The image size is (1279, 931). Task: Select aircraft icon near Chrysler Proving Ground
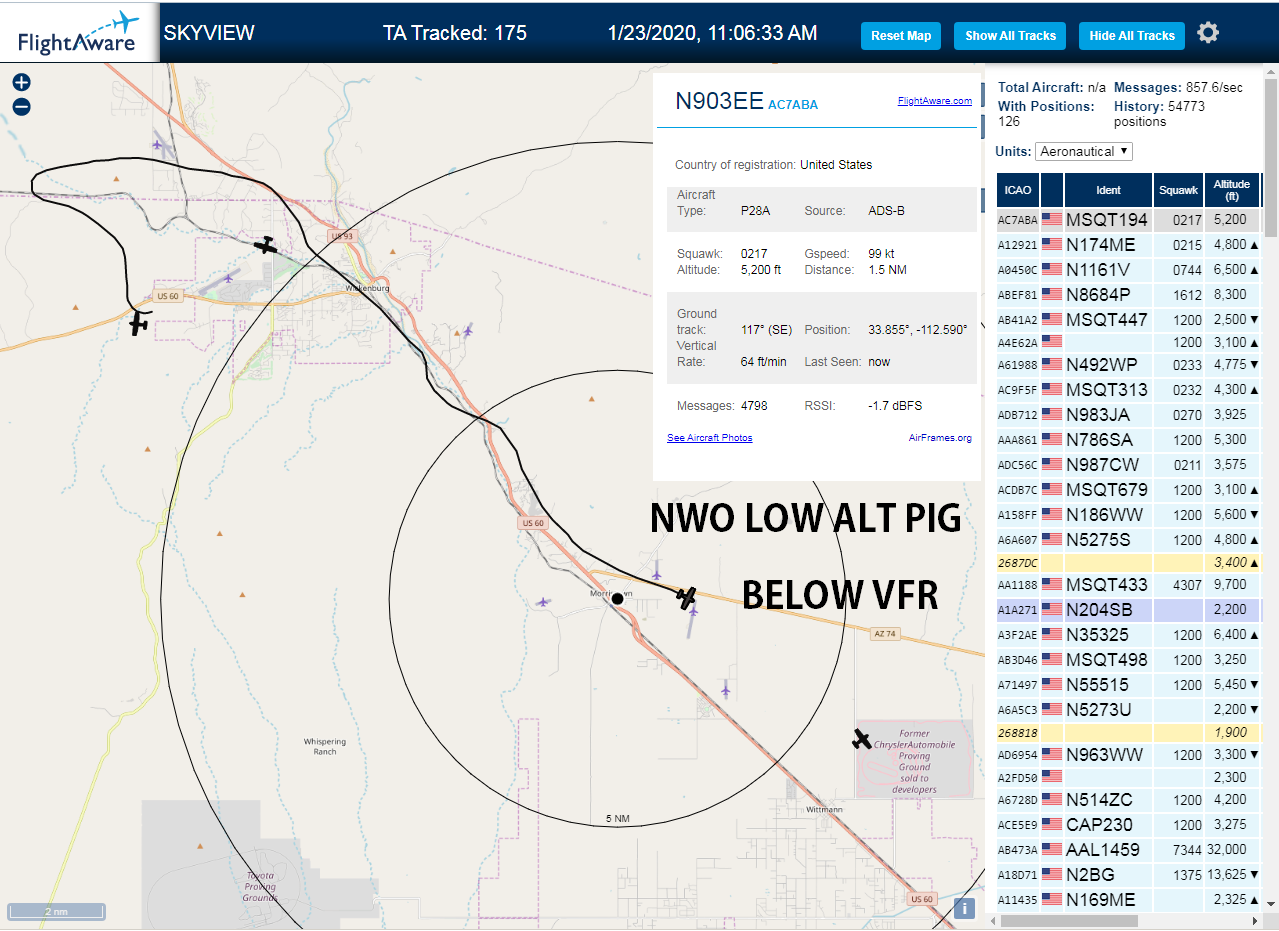tap(862, 739)
